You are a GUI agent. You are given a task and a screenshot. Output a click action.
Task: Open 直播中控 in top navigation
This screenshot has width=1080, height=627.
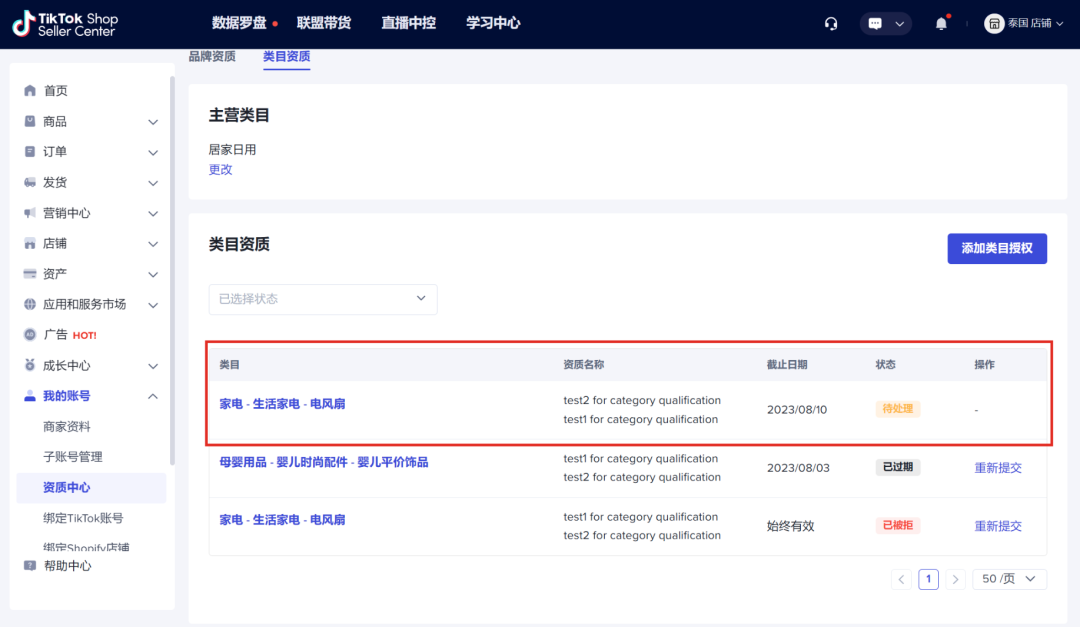[x=408, y=23]
